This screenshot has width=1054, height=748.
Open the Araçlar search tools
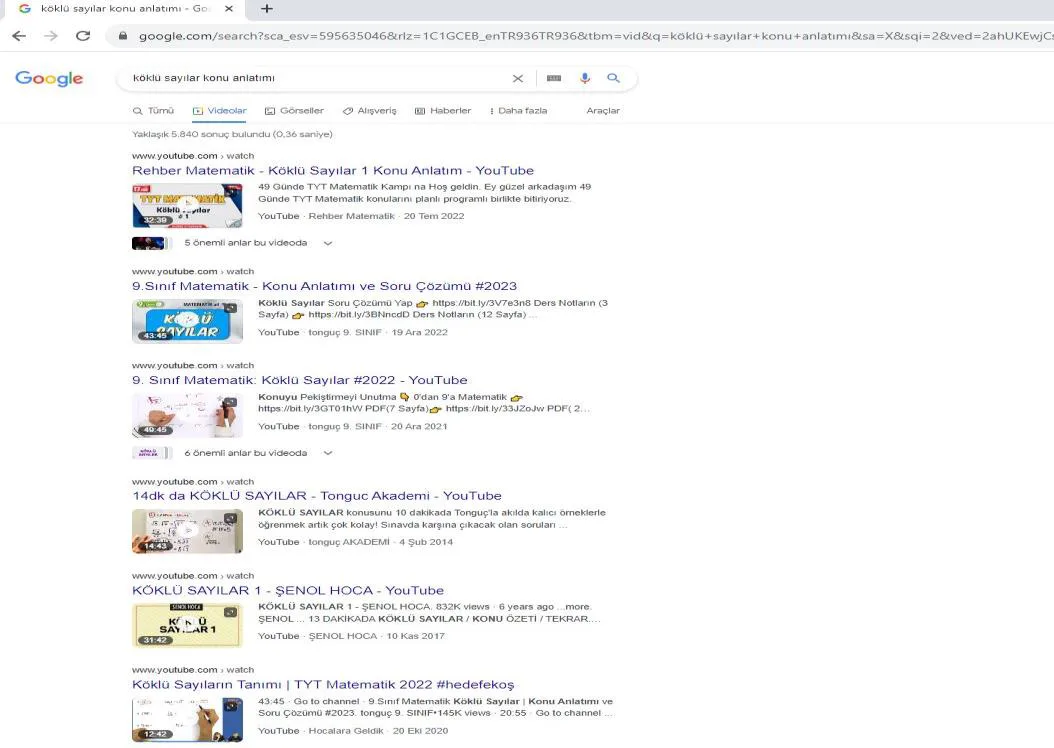coord(603,111)
